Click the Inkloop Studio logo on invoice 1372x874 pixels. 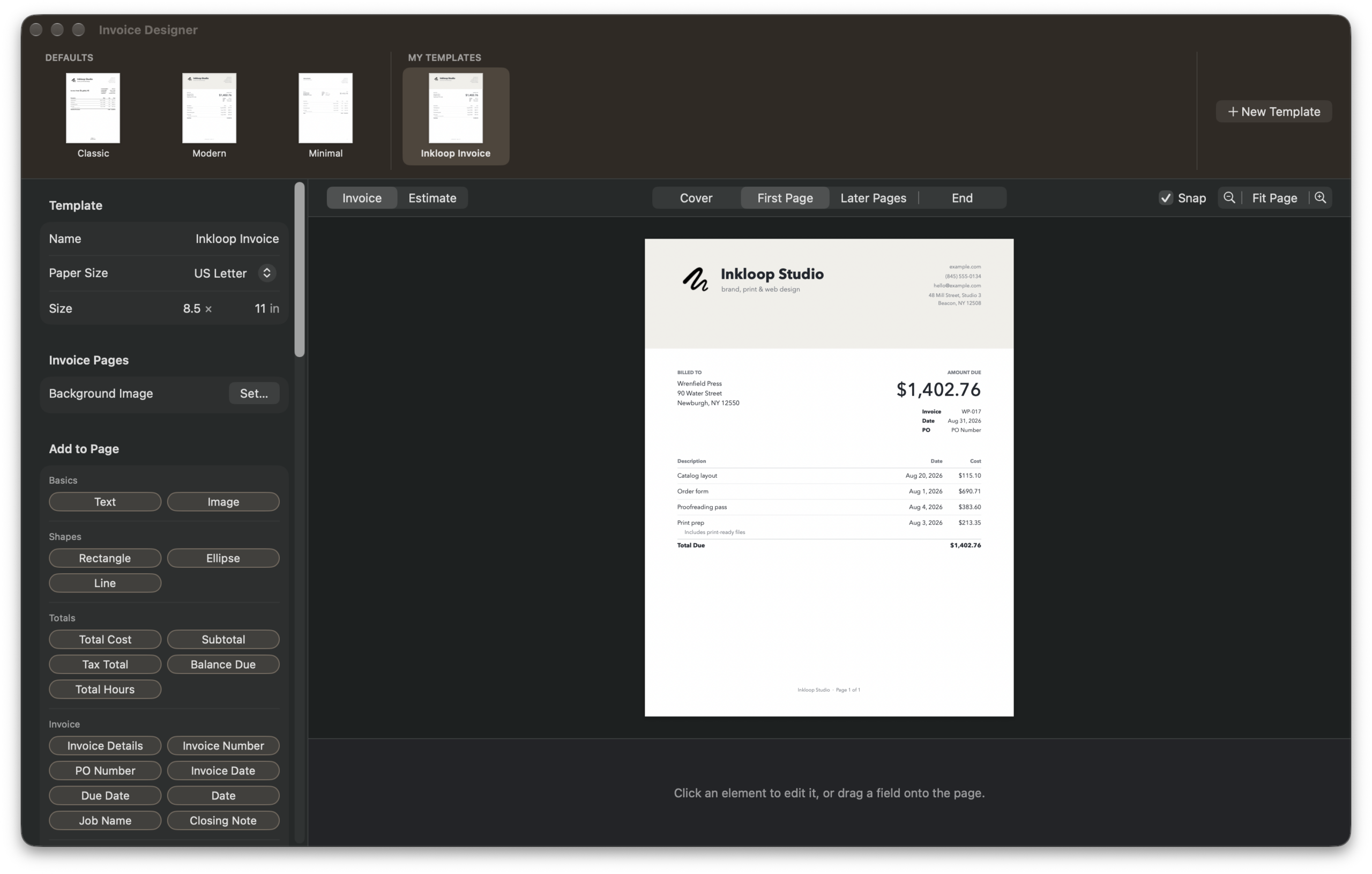point(695,279)
